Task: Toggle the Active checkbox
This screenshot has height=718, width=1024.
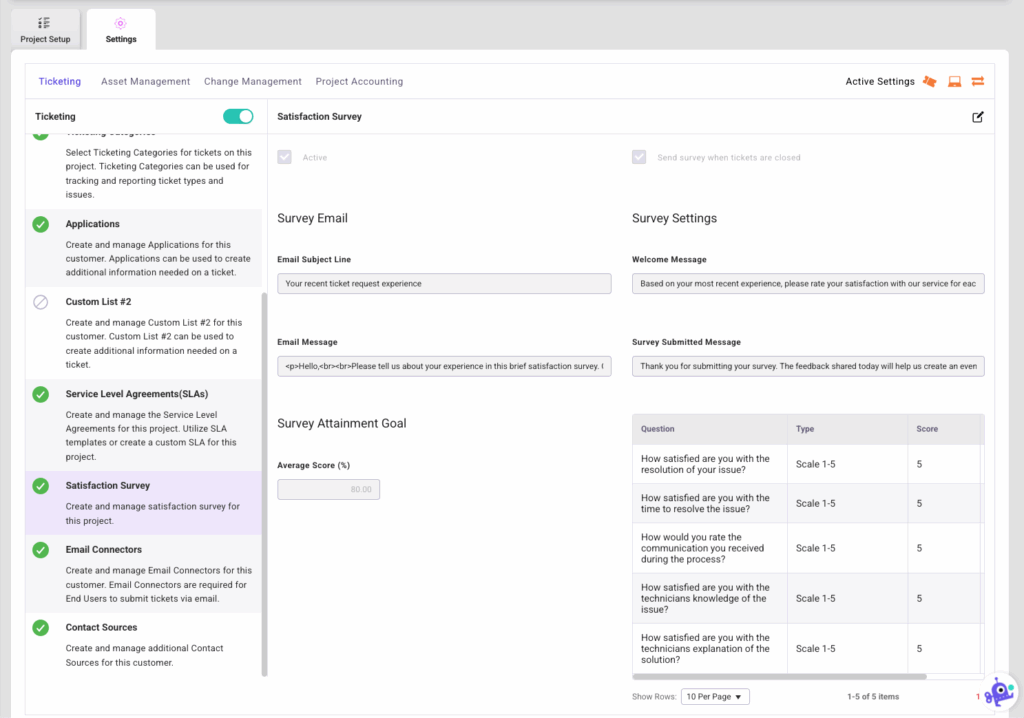Action: 285,157
